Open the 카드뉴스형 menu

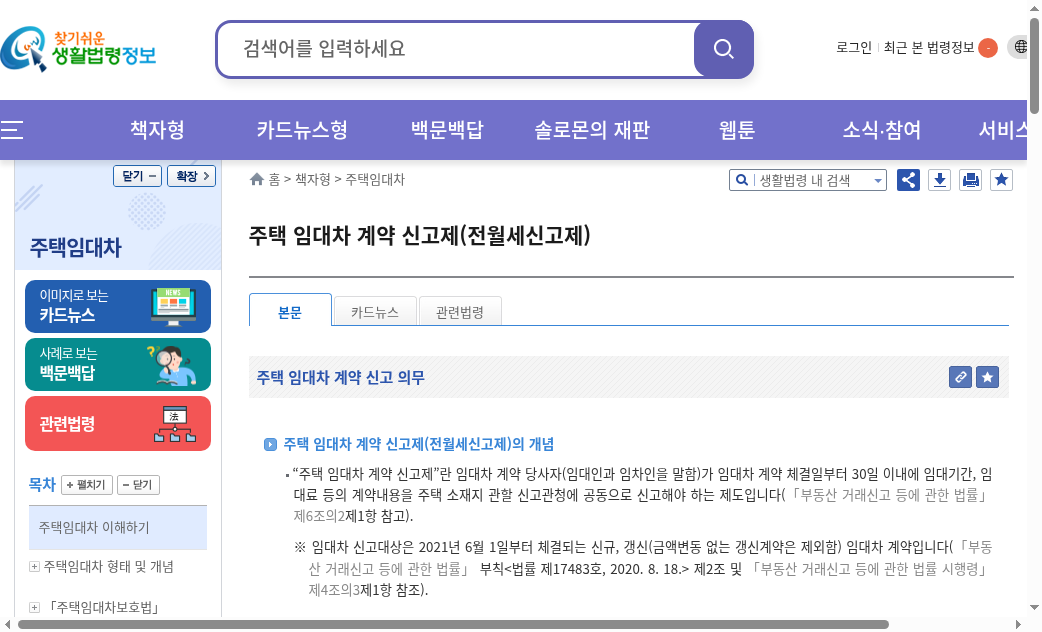302,130
